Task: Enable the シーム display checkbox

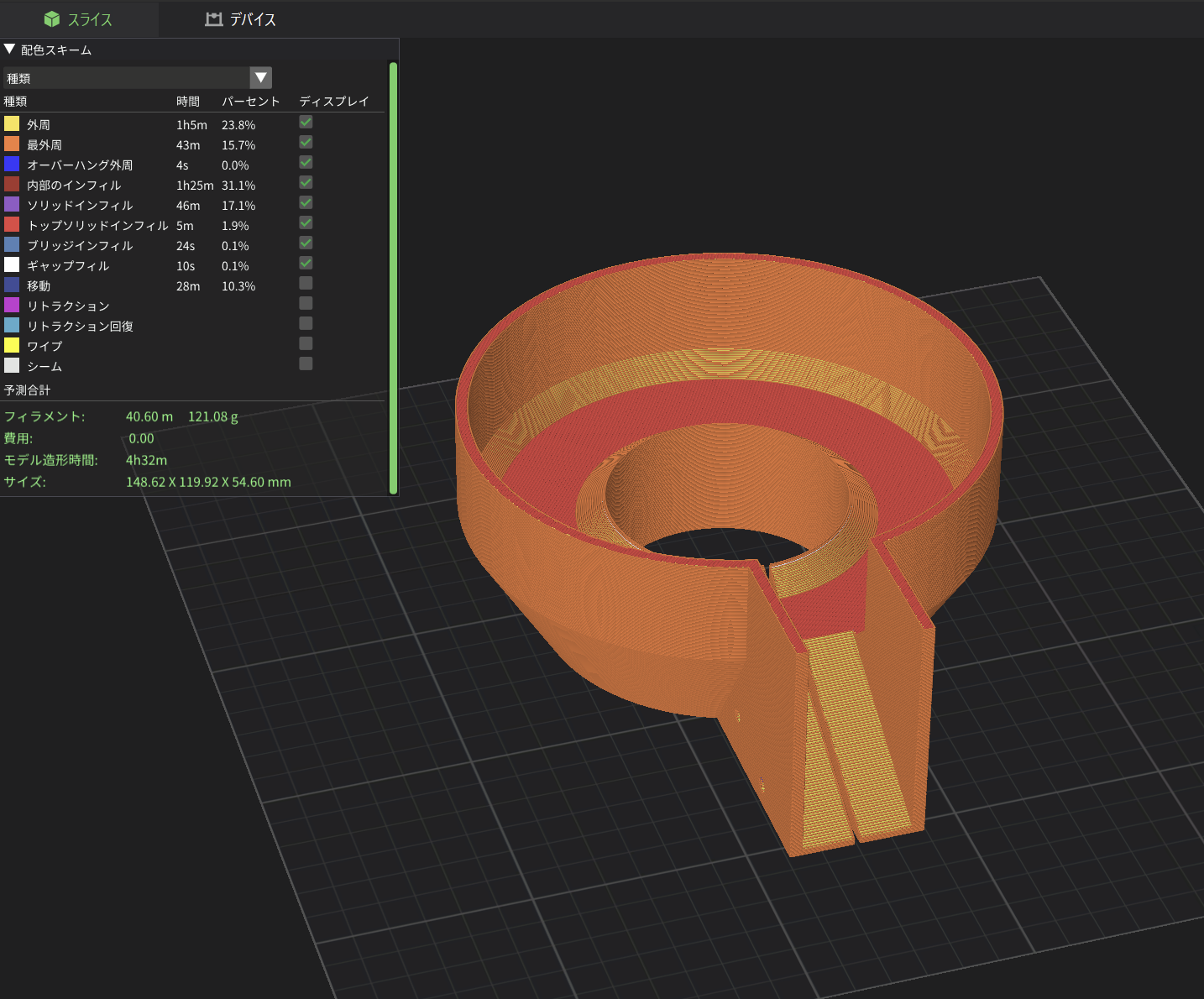Action: (x=306, y=364)
